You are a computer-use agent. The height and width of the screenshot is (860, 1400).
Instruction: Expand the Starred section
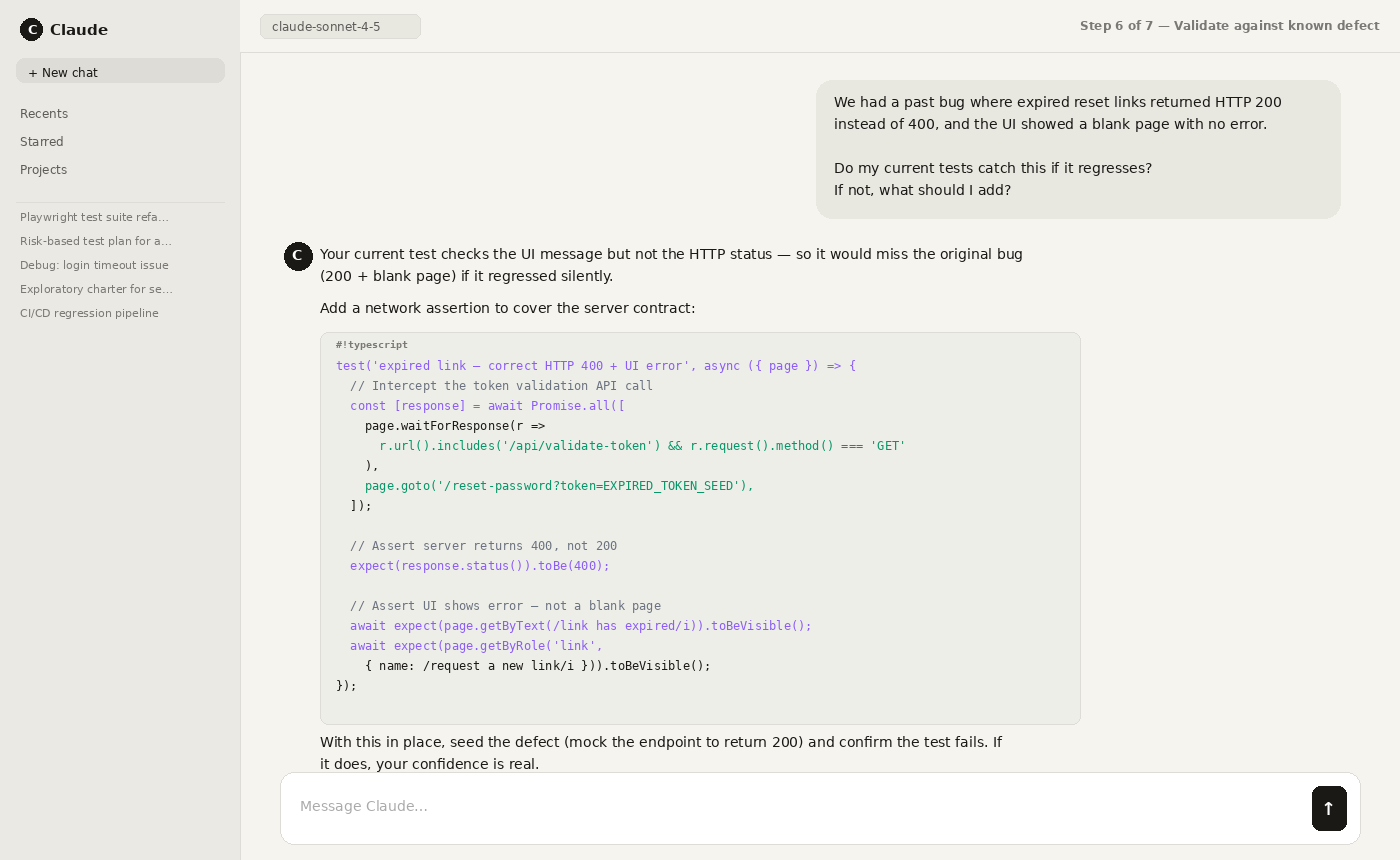point(41,141)
